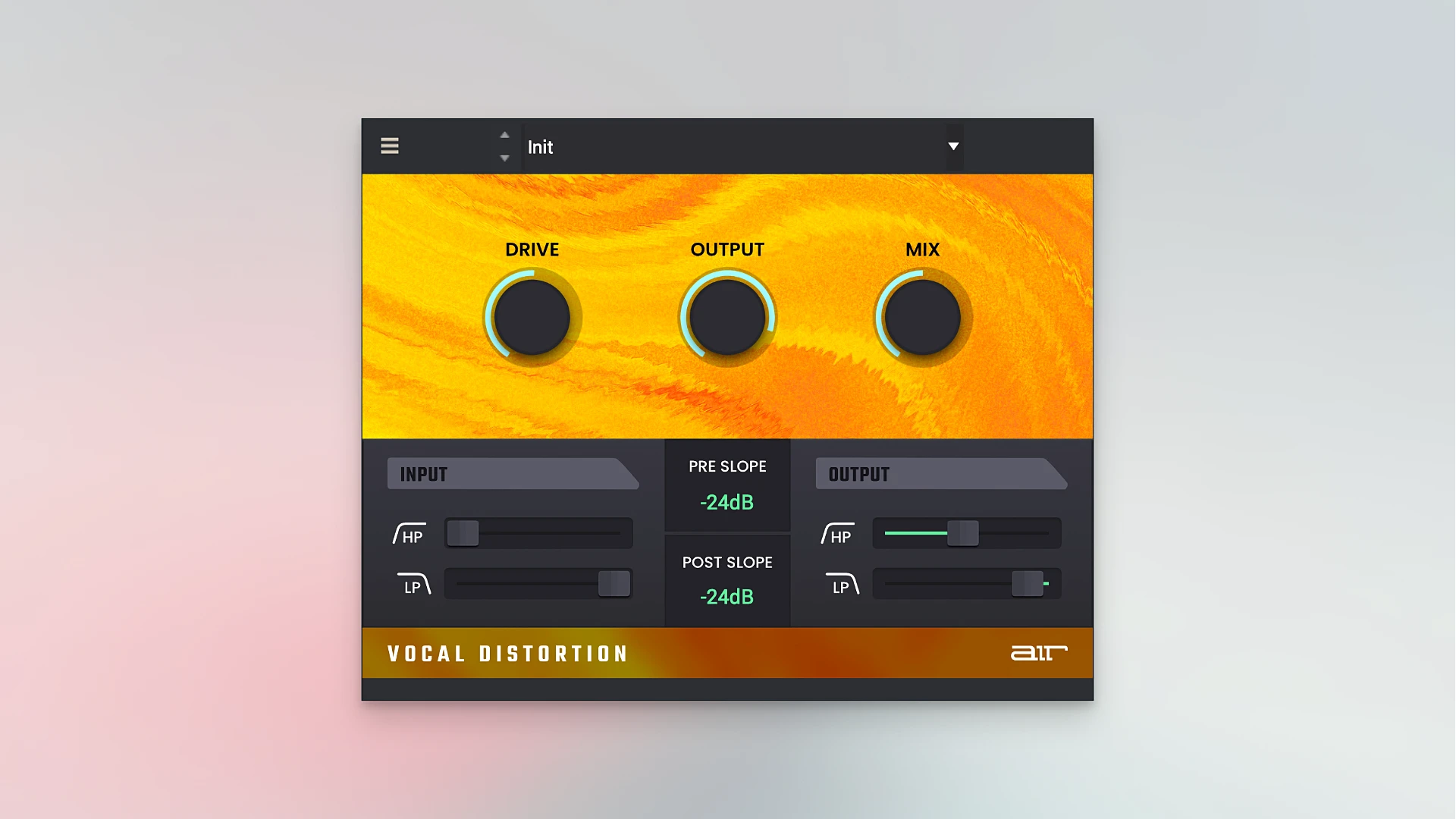Image resolution: width=1456 pixels, height=819 pixels.
Task: Open the hamburger menu icon
Action: tap(390, 146)
